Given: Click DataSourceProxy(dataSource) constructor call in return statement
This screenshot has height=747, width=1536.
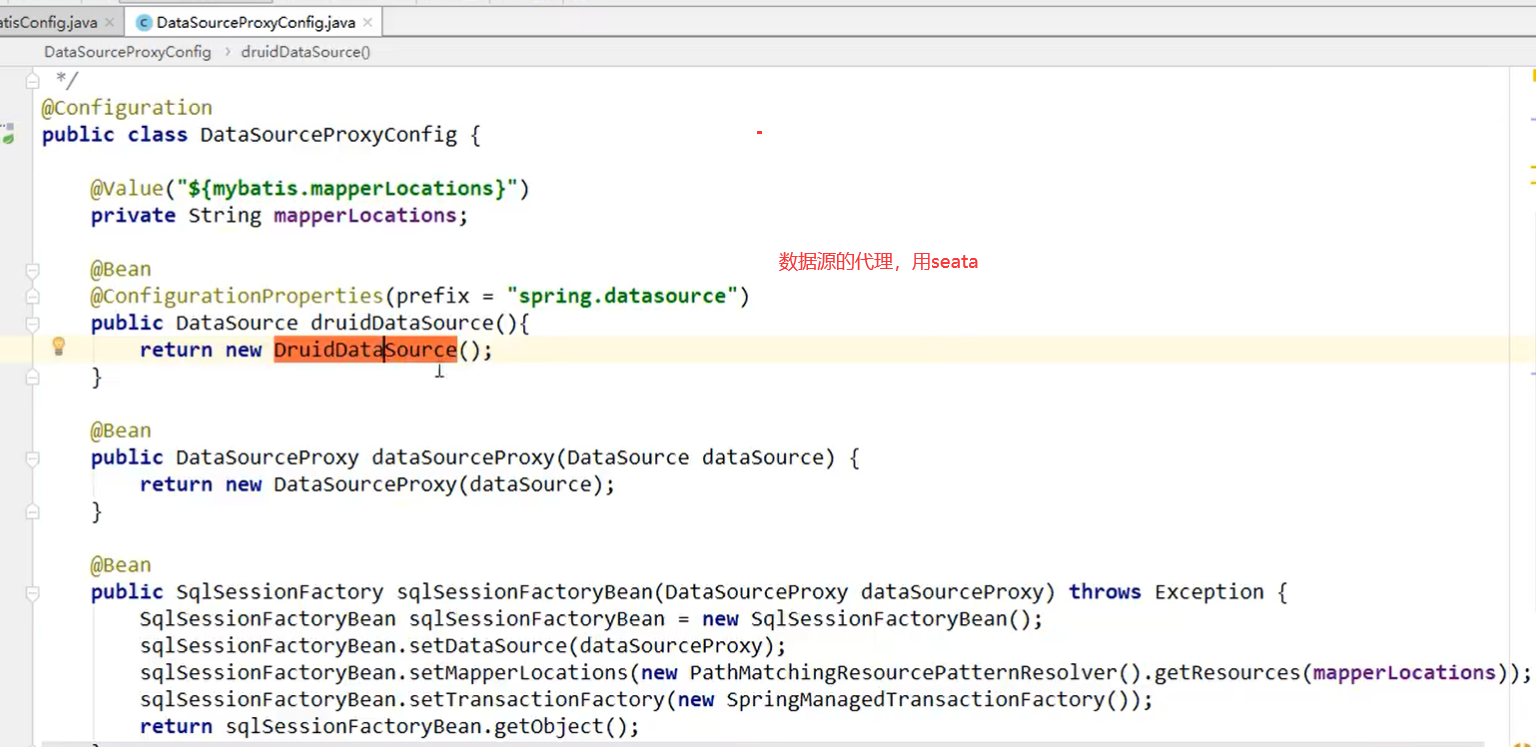Looking at the screenshot, I should click(x=438, y=484).
